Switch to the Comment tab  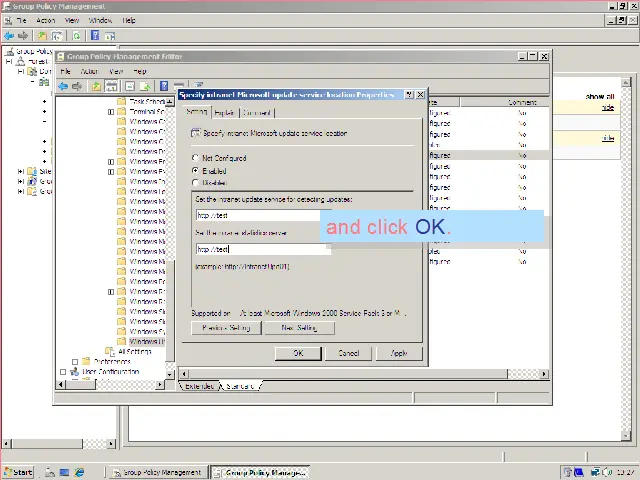(x=257, y=113)
